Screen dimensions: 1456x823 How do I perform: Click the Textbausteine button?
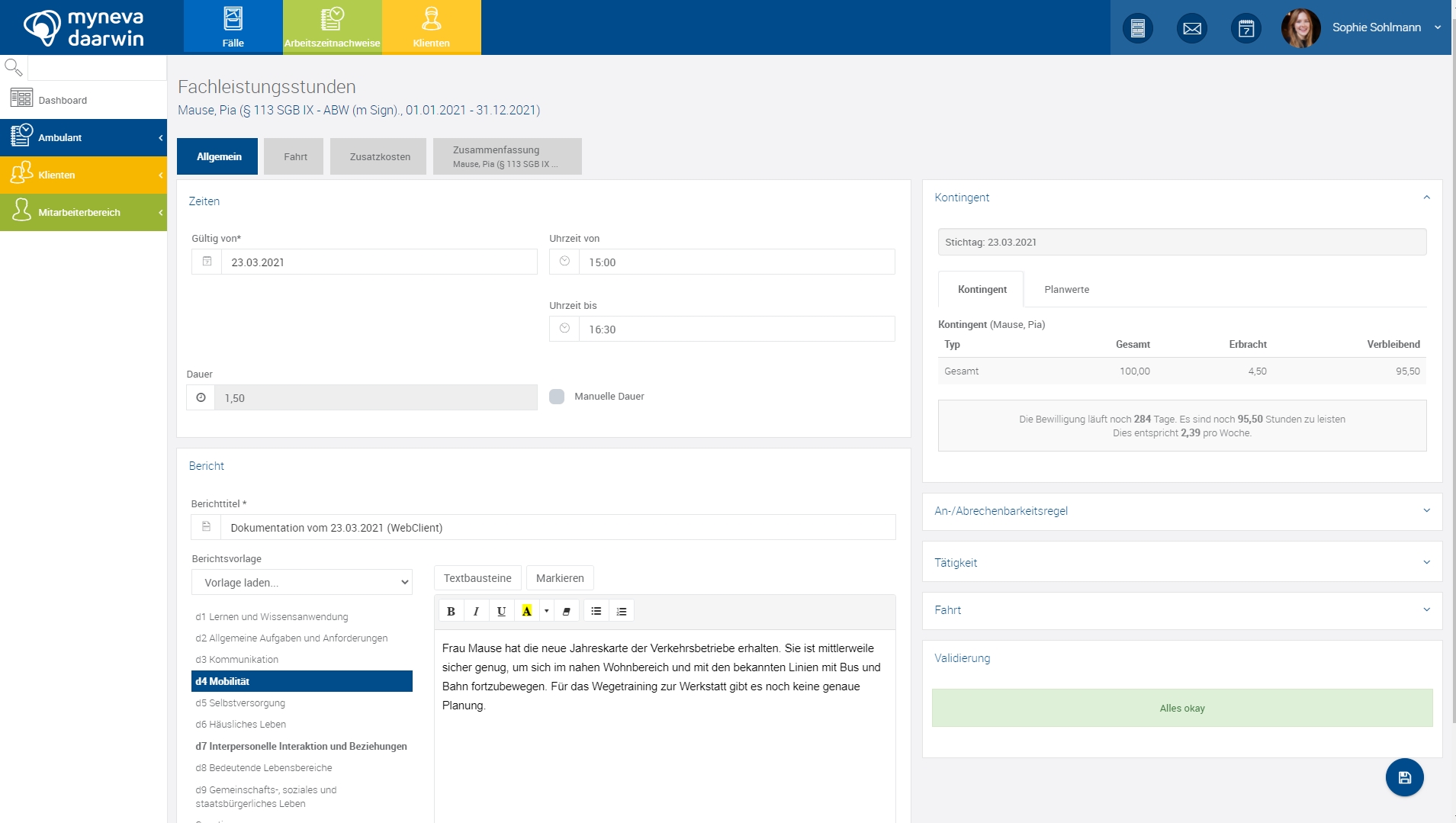[x=477, y=578]
